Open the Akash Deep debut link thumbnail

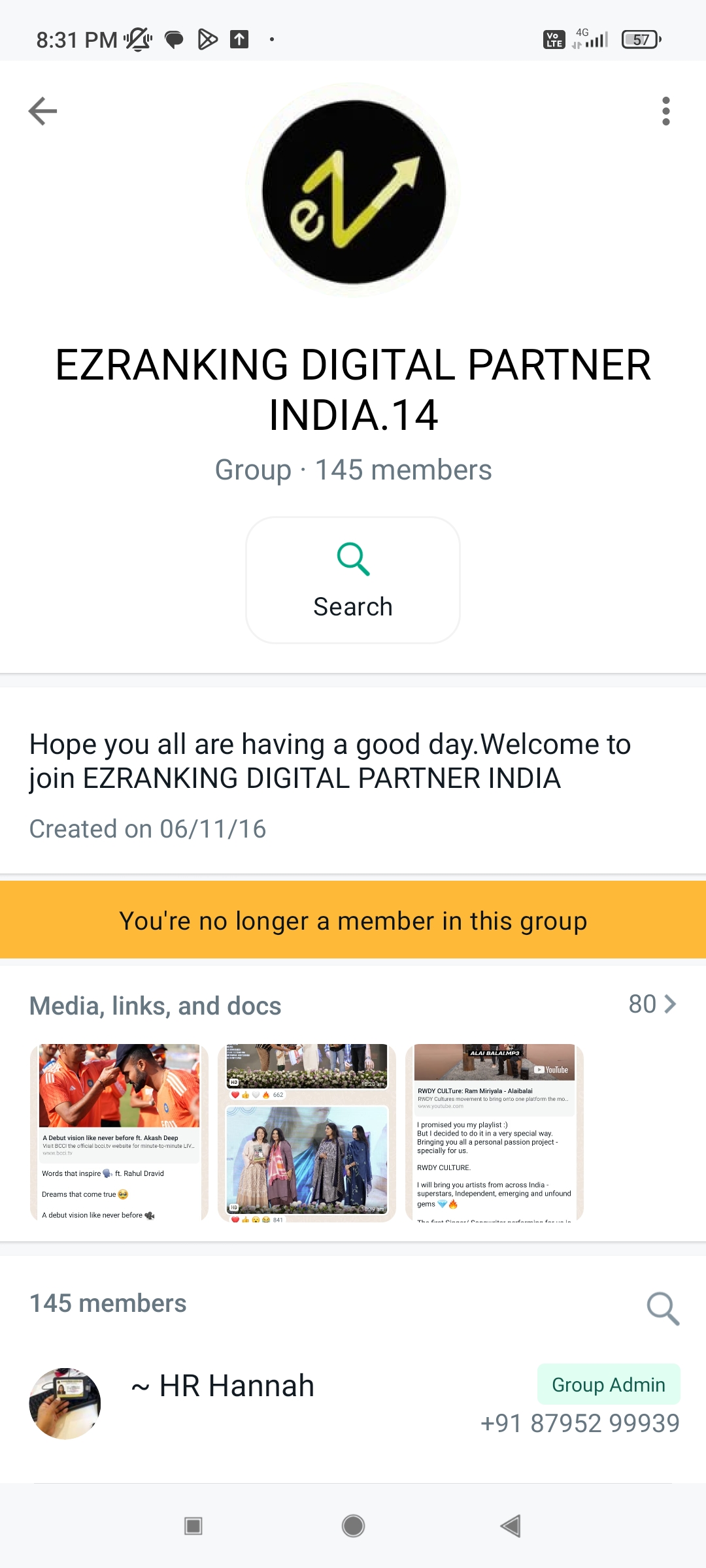coord(119,1132)
